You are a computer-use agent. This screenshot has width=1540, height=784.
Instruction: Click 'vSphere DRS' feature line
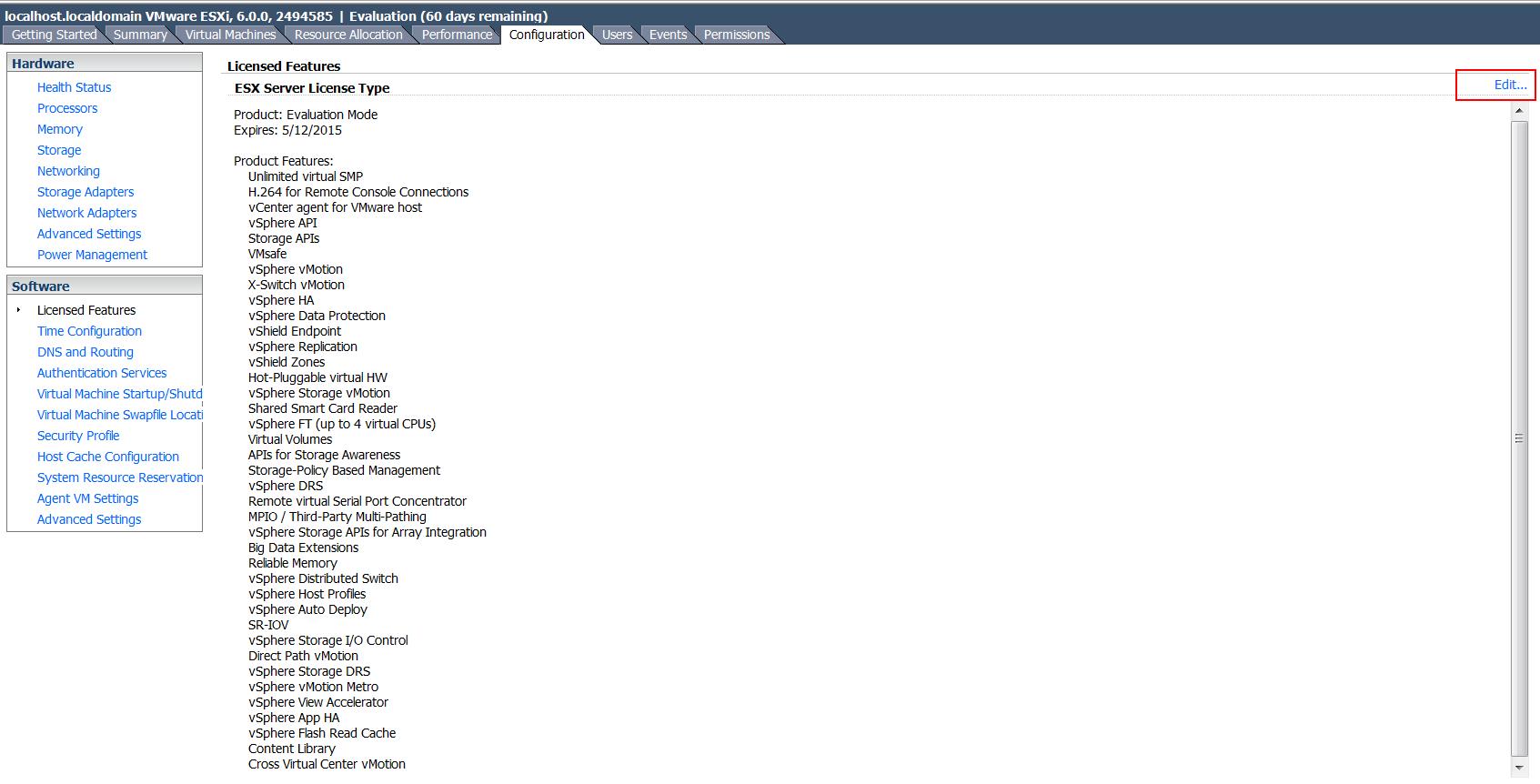286,486
